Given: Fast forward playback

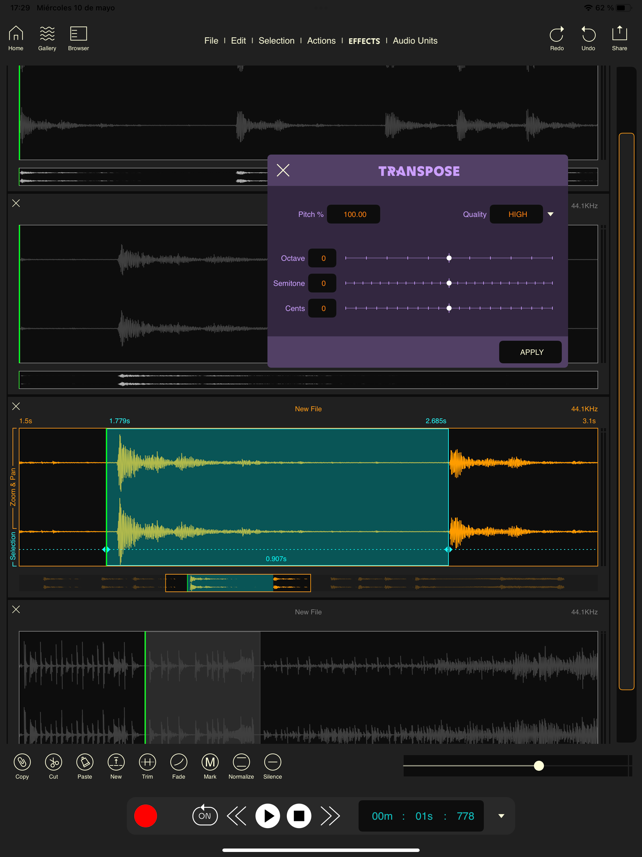Looking at the screenshot, I should (330, 816).
